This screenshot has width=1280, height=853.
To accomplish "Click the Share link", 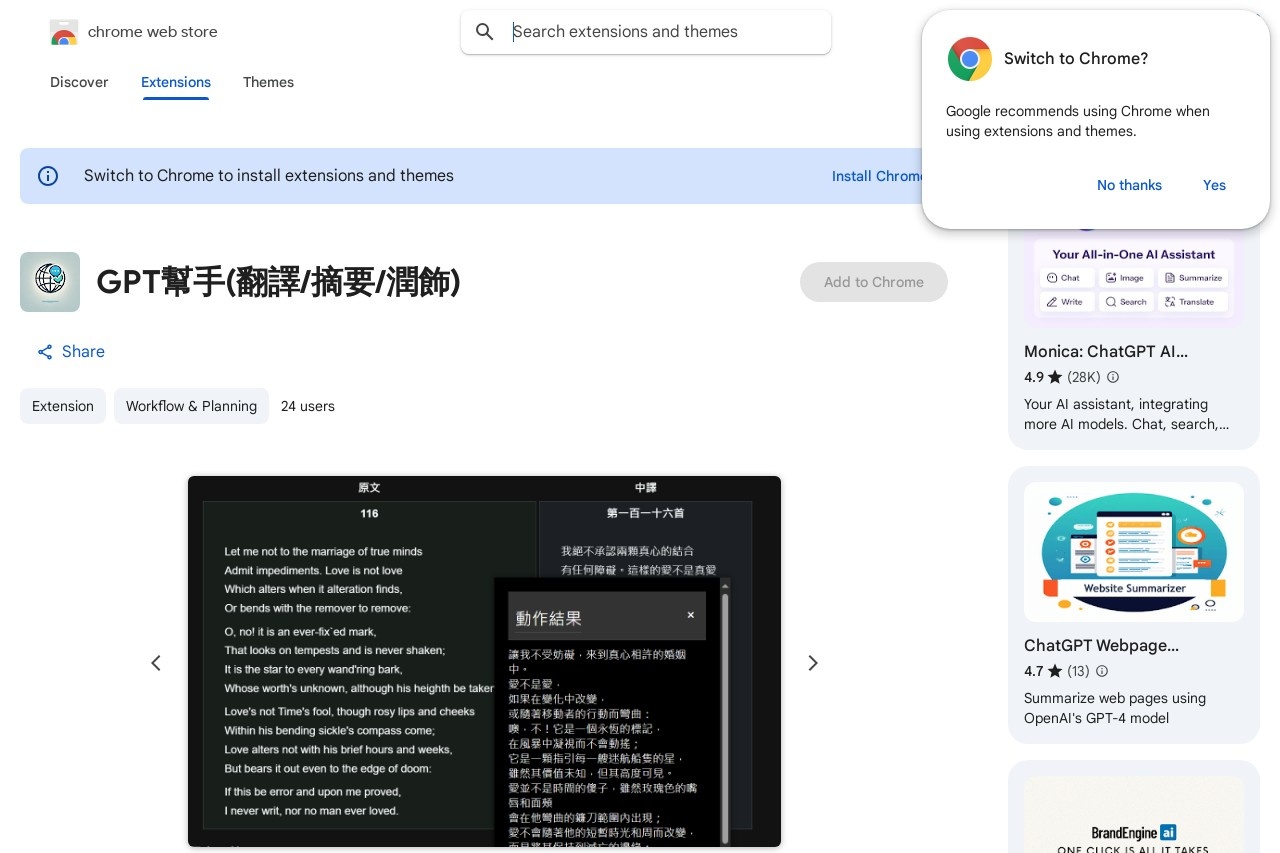I will (x=71, y=352).
